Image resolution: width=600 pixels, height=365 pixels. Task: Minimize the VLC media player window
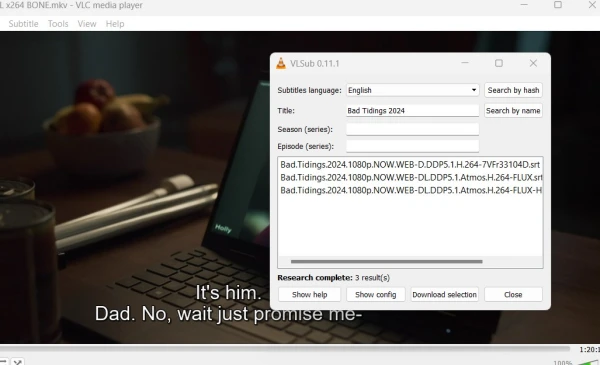tap(524, 5)
